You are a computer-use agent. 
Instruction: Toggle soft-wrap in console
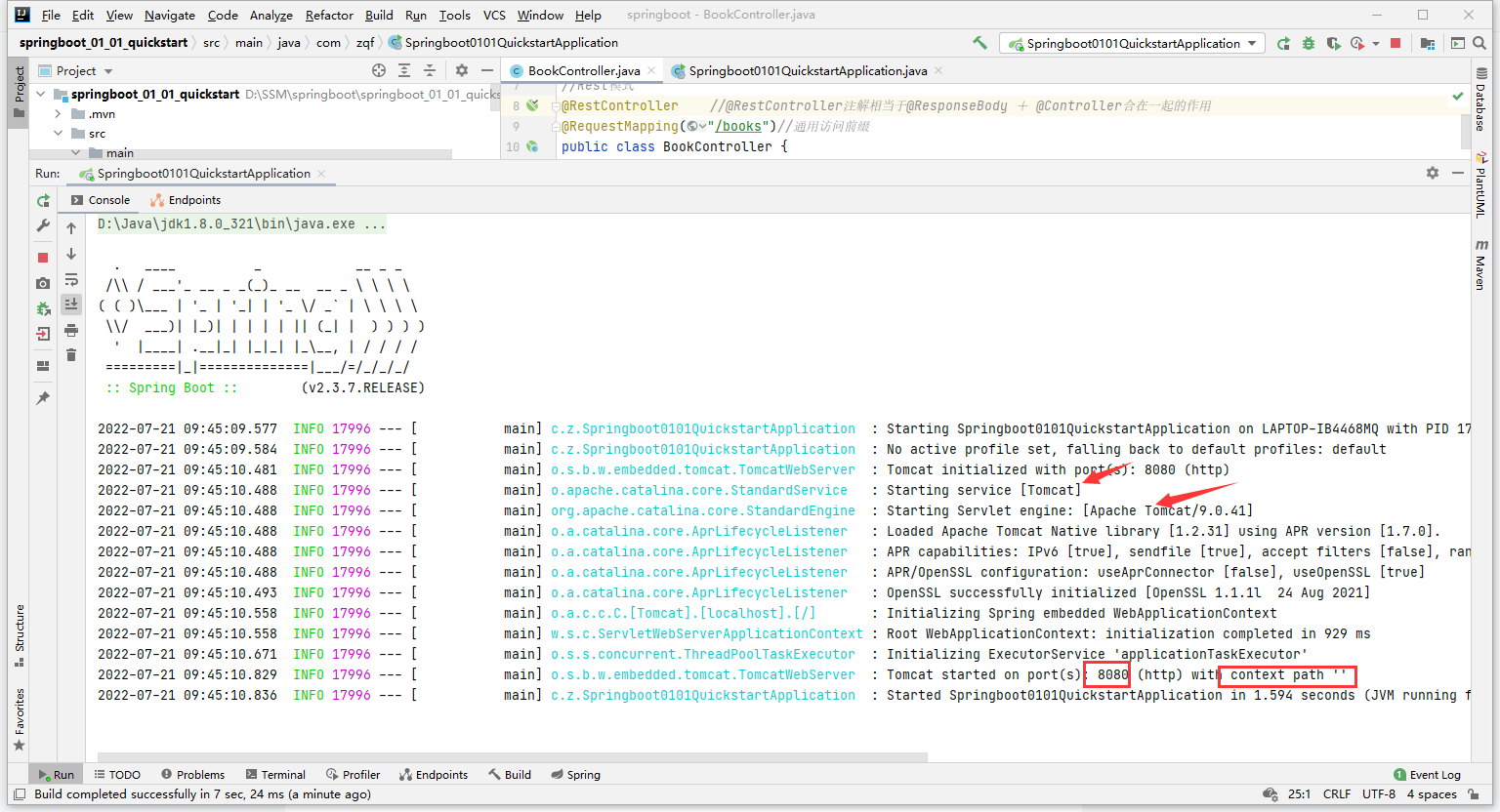coord(71,280)
